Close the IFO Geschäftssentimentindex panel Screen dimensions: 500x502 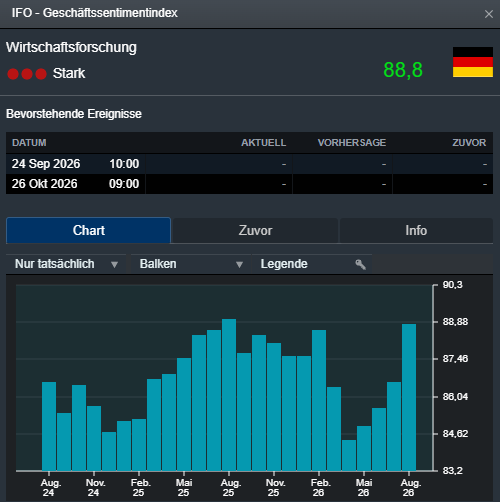click(489, 14)
